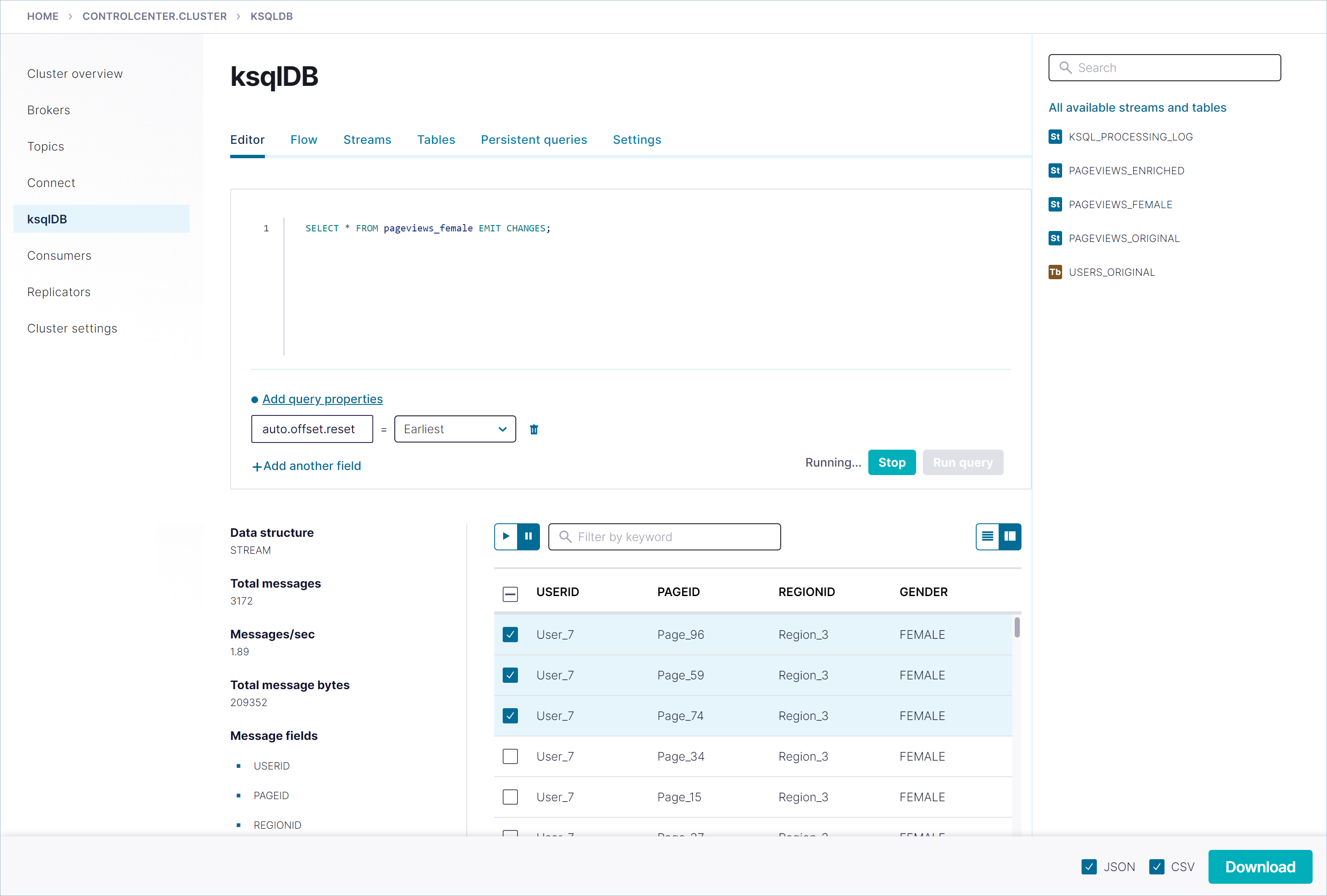This screenshot has width=1327, height=896.
Task: Toggle the JSON download format checkbox
Action: pyautogui.click(x=1089, y=867)
